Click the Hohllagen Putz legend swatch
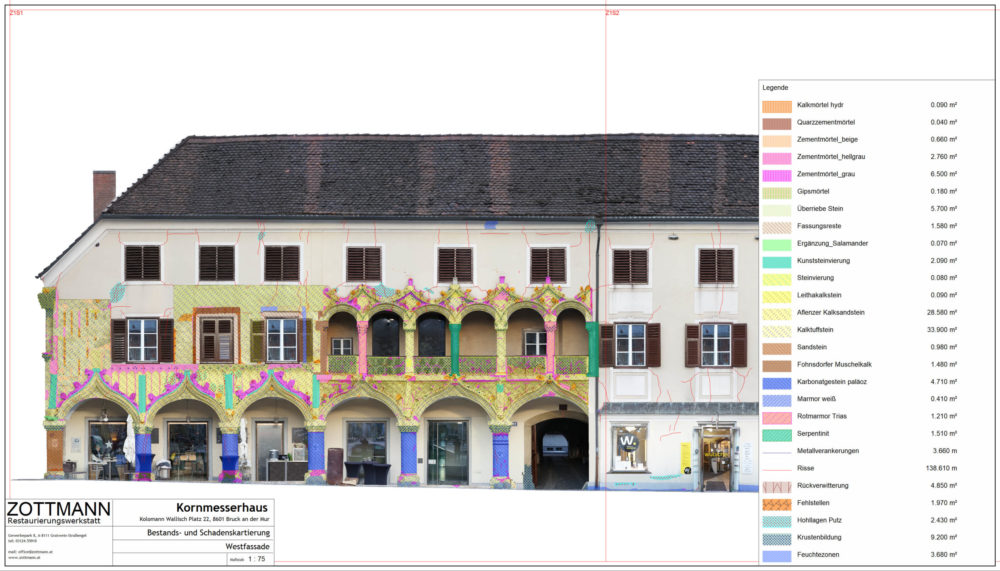This screenshot has width=1000, height=571. click(777, 521)
